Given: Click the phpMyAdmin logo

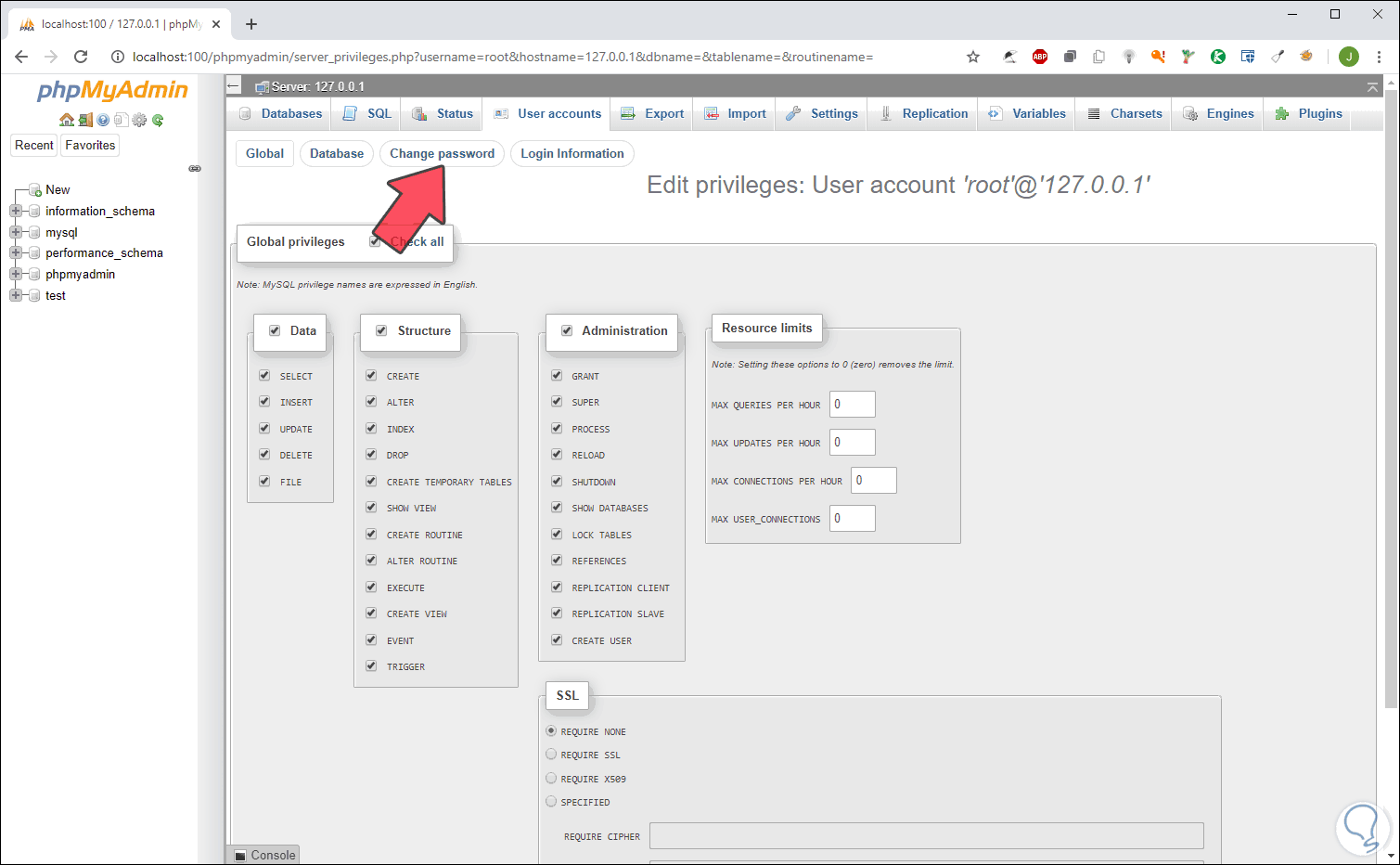Looking at the screenshot, I should tap(112, 91).
